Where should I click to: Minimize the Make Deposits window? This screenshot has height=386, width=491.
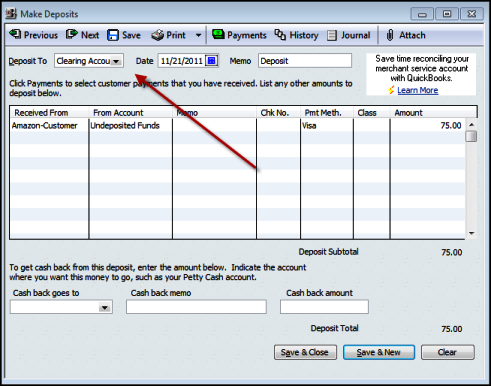(x=422, y=14)
